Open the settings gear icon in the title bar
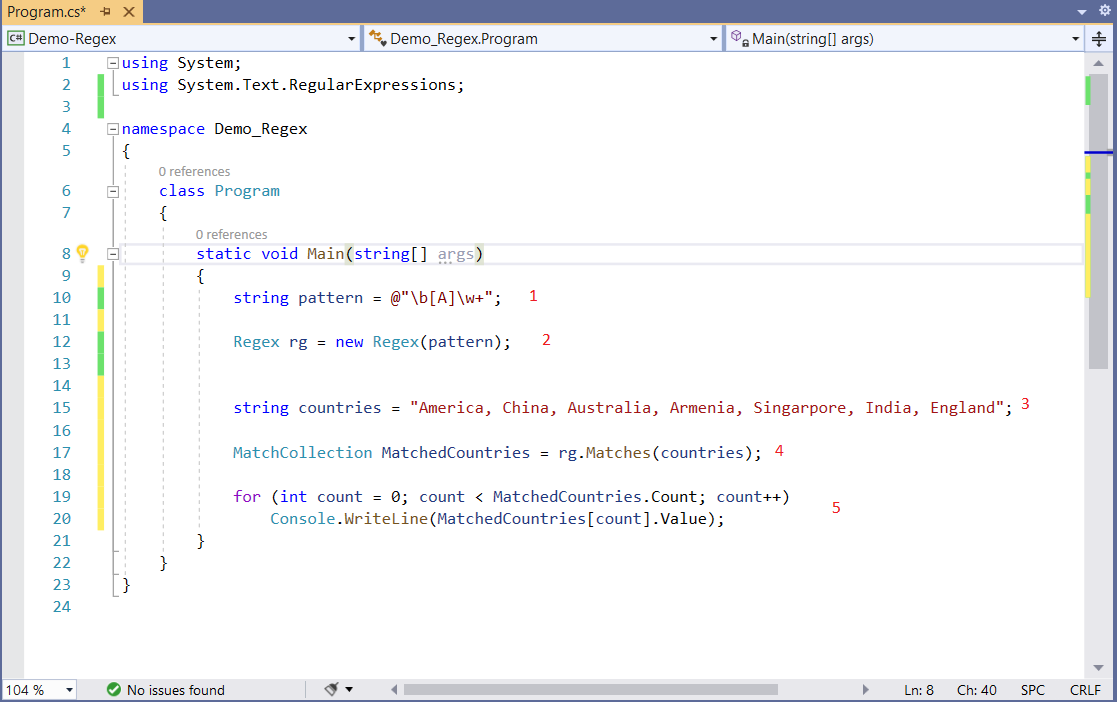The image size is (1117, 702). (x=1104, y=8)
